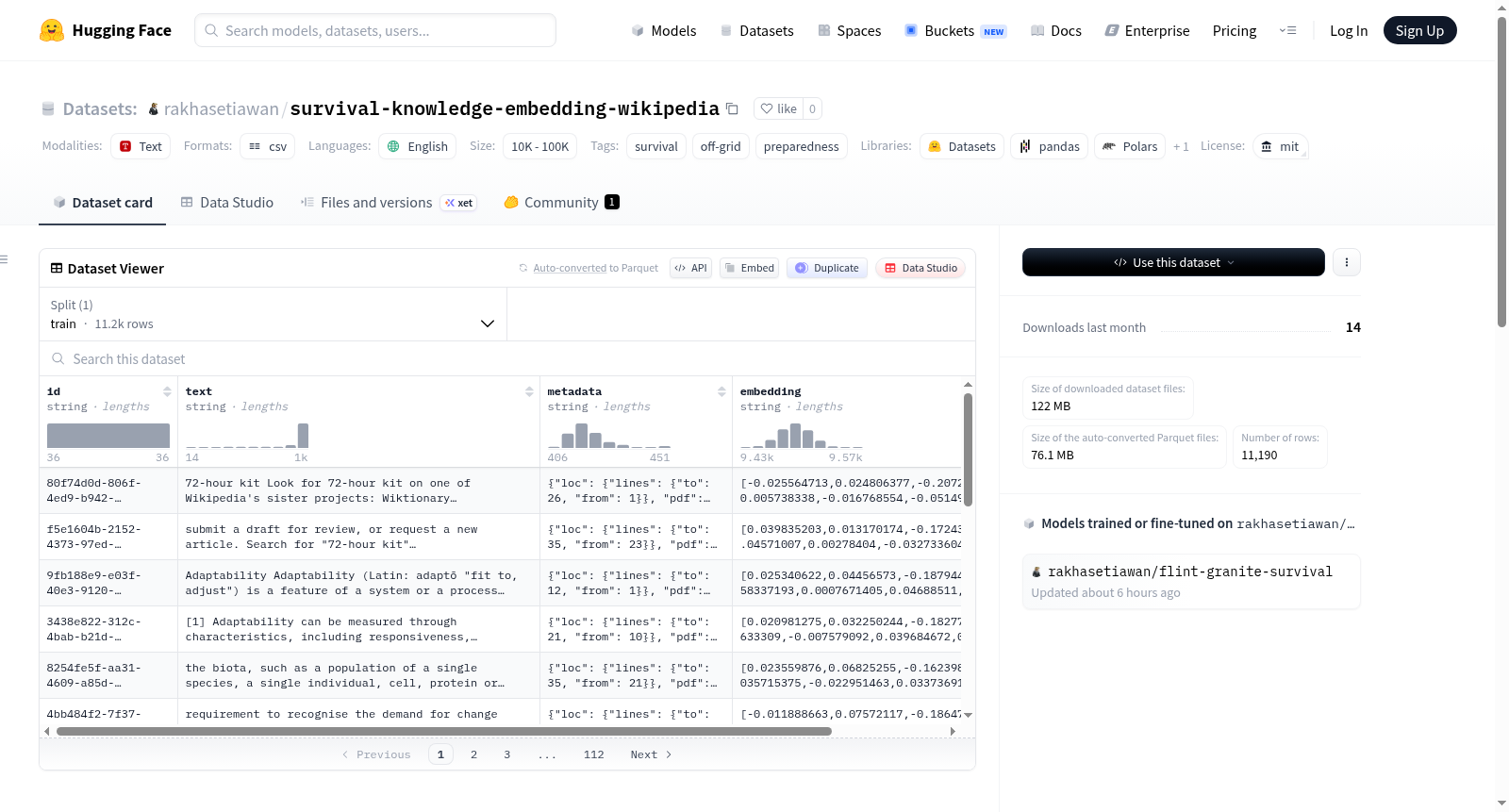Screen dimensions: 1509x812
Task: Select the Polars library tag
Action: click(x=1130, y=146)
